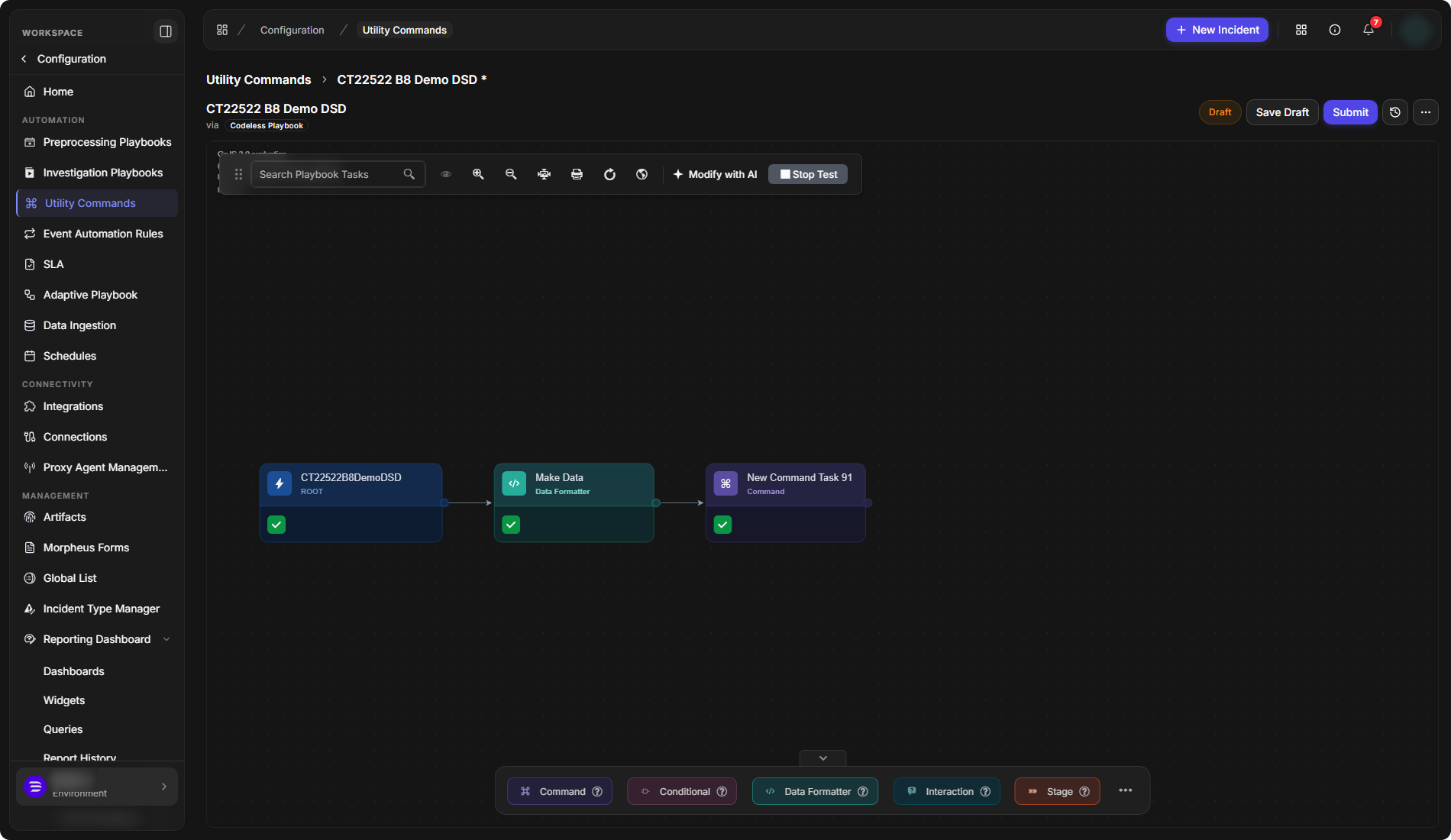Open the version history clock icon
This screenshot has height=840, width=1451.
(x=1395, y=112)
